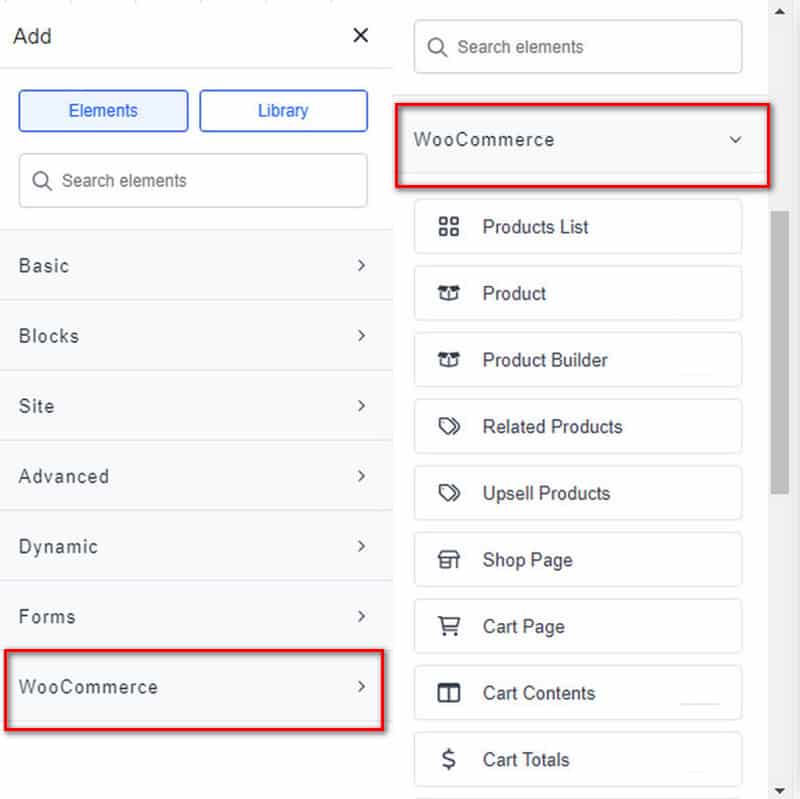Add the Cart Totals element
Screen dimensions: 800x799
[578, 759]
